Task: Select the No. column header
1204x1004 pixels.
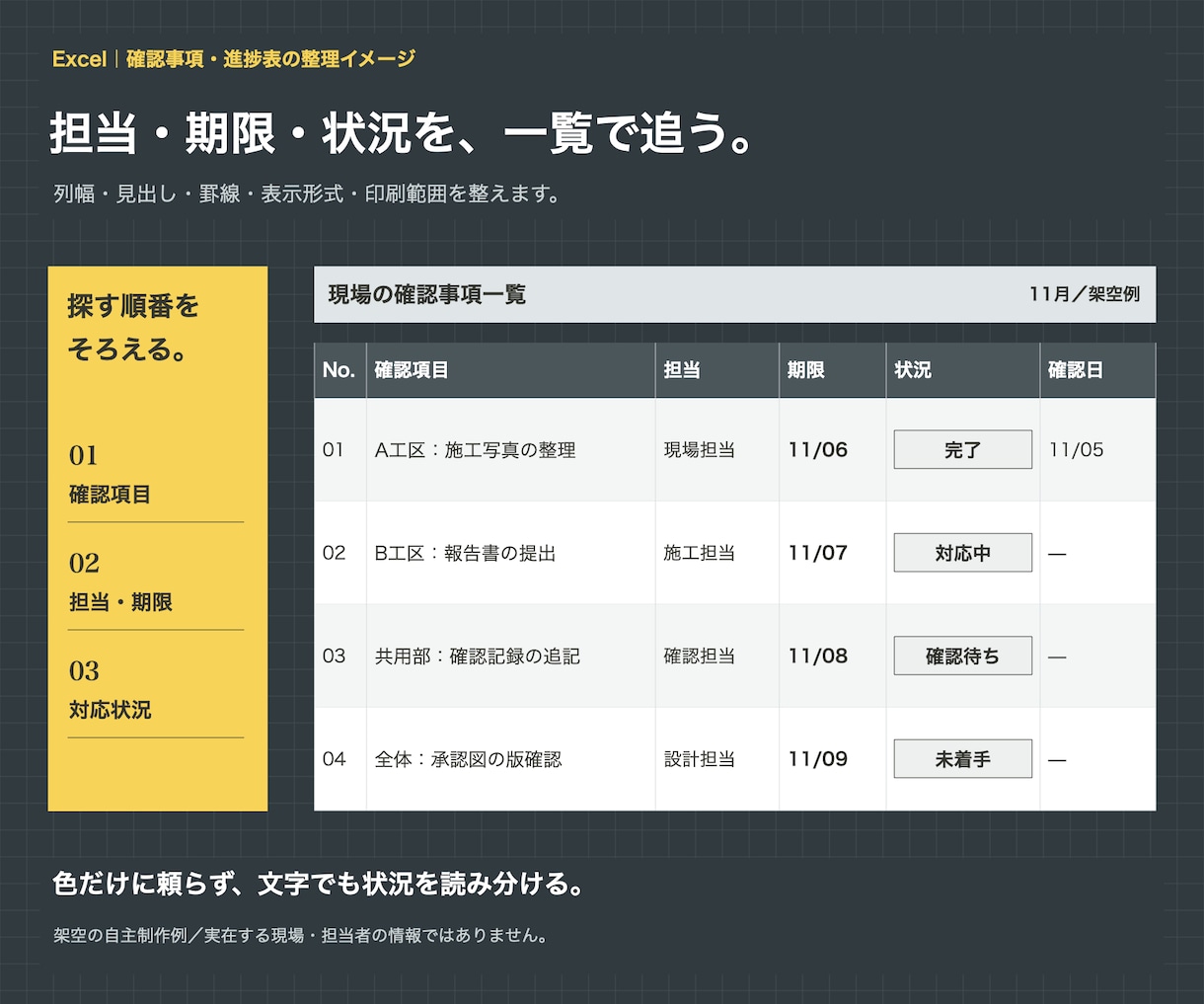Action: 339,370
